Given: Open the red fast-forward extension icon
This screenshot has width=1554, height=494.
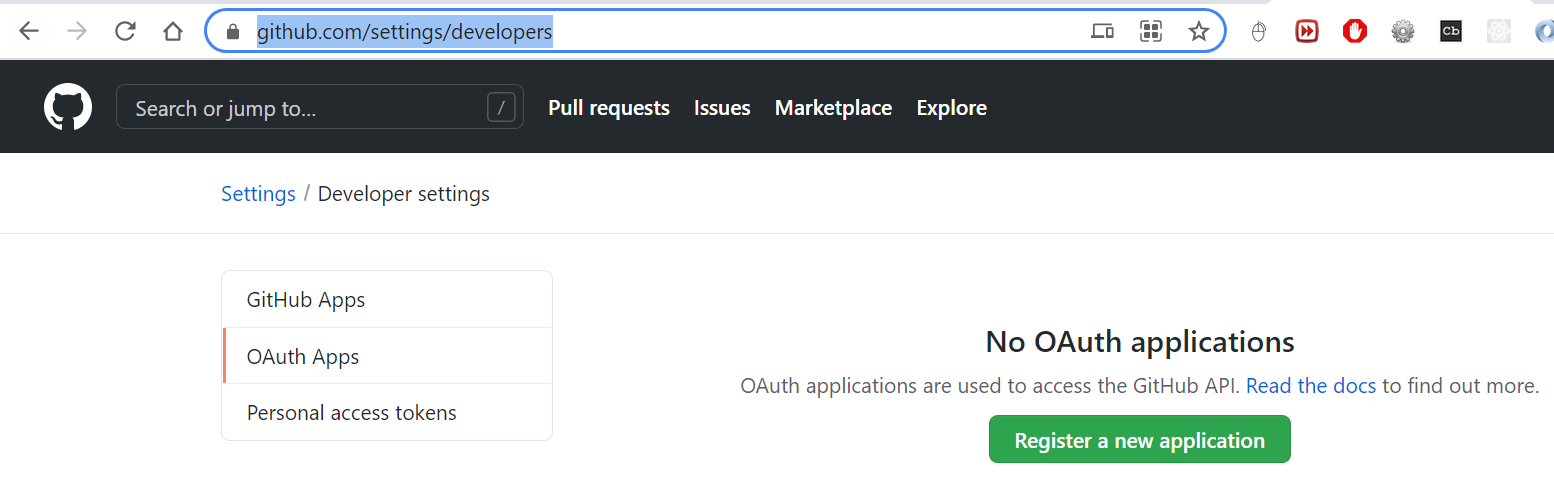Looking at the screenshot, I should [1307, 31].
